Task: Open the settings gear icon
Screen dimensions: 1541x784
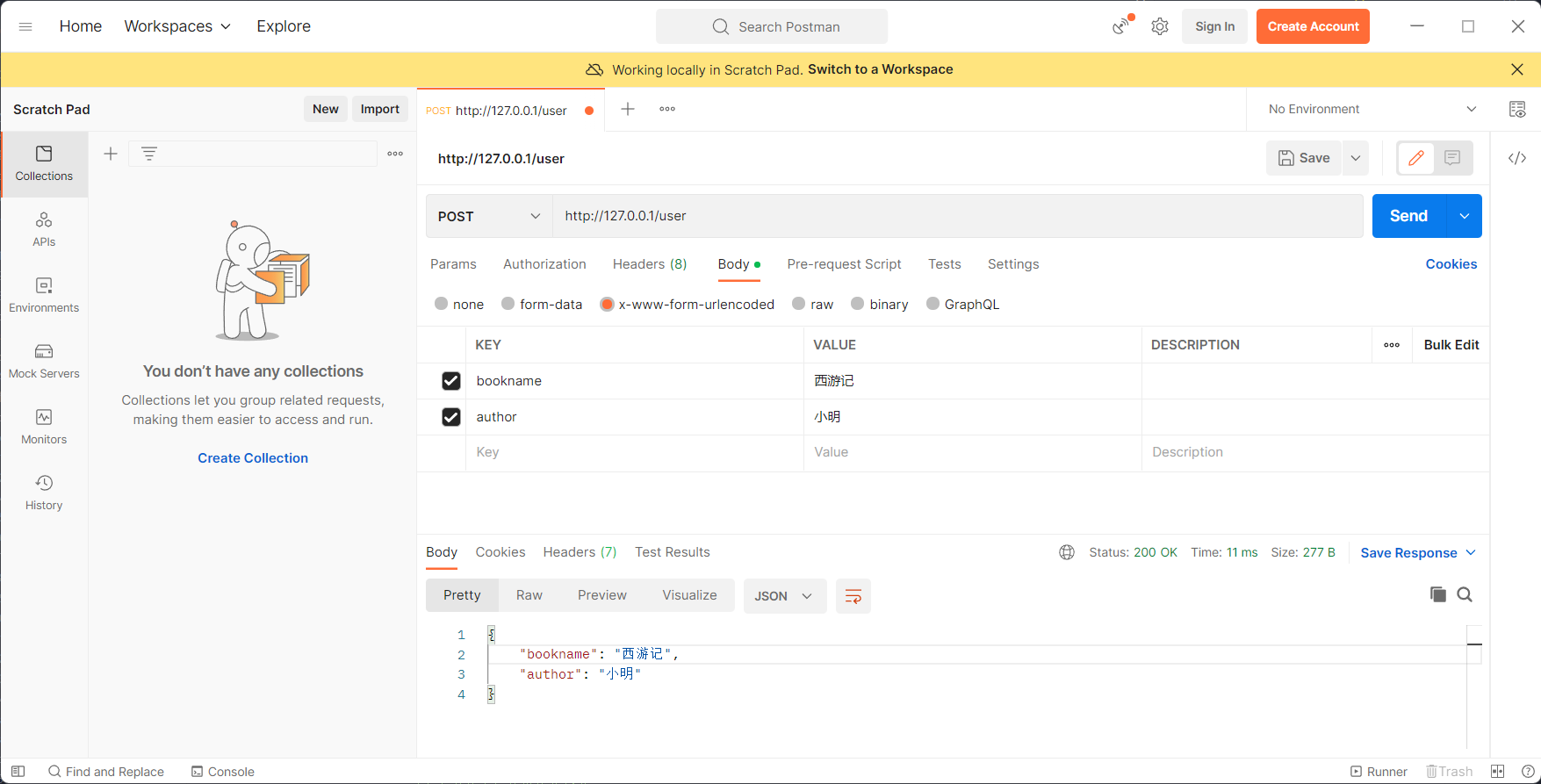Action: (1160, 26)
